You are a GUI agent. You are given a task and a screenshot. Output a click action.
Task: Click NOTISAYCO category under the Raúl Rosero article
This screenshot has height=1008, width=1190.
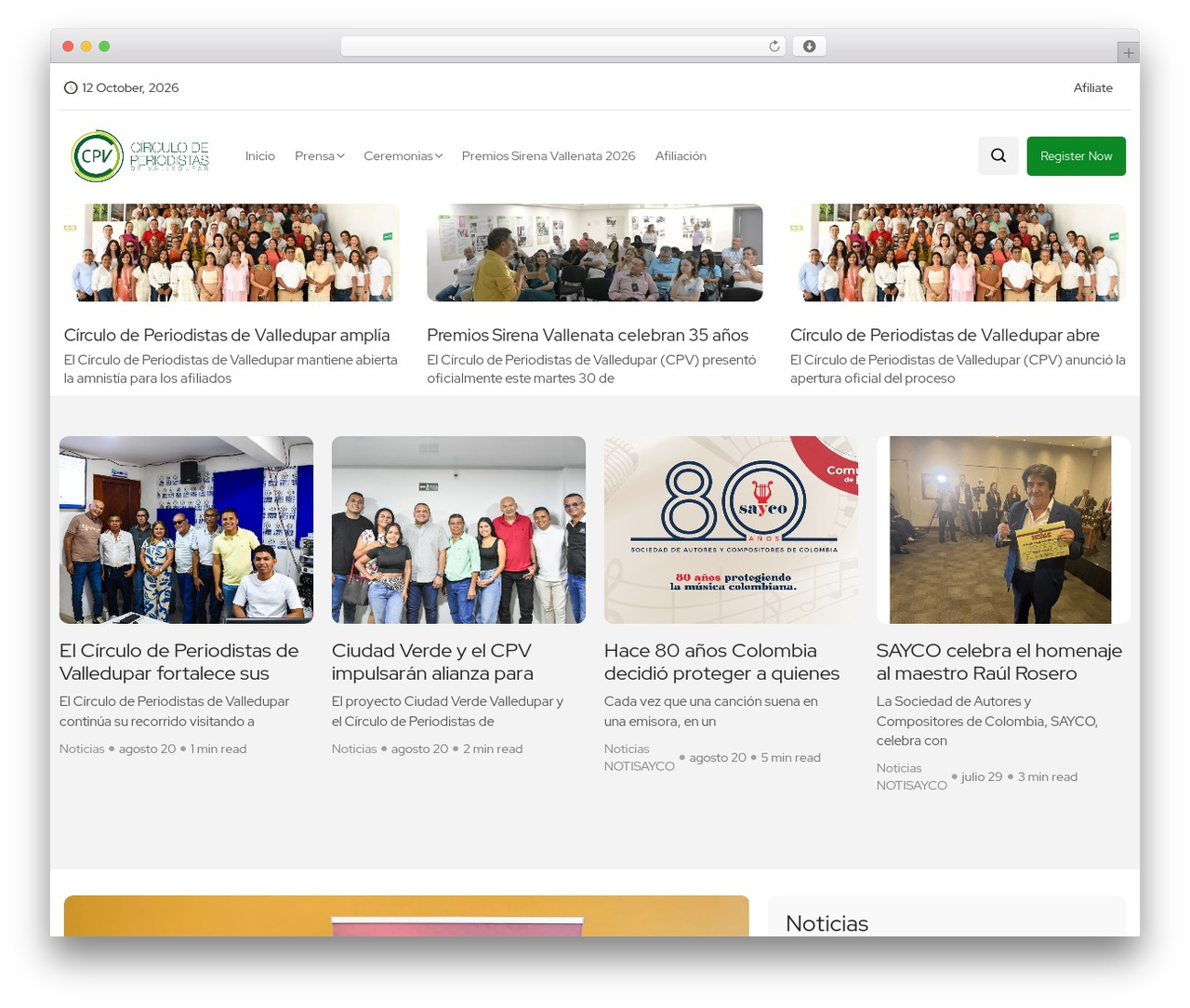click(912, 786)
